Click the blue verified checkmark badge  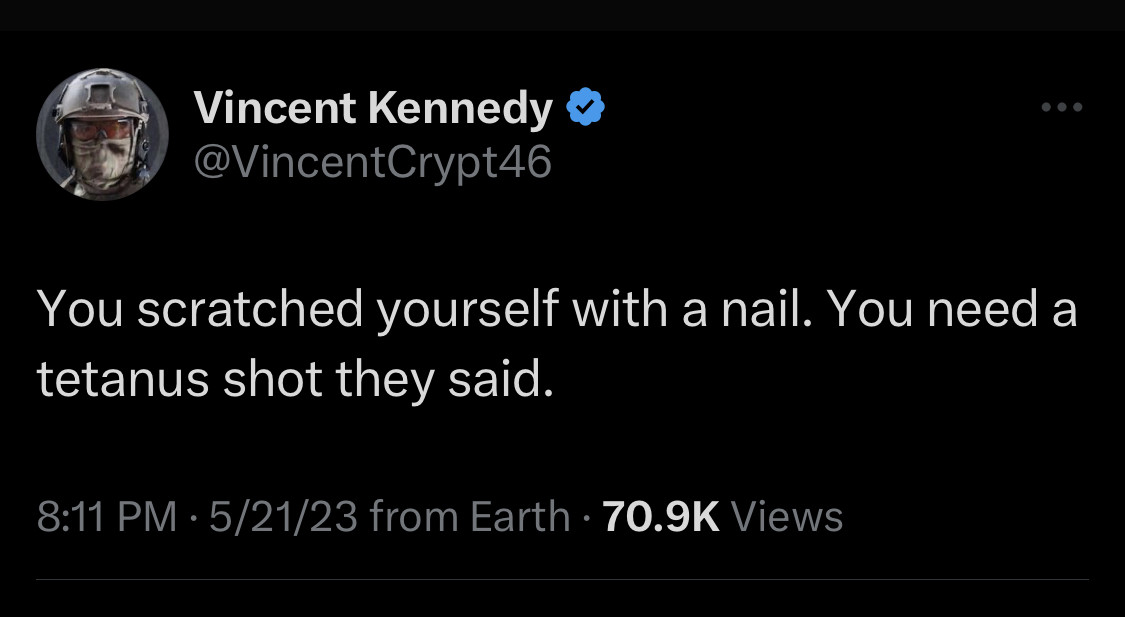585,107
